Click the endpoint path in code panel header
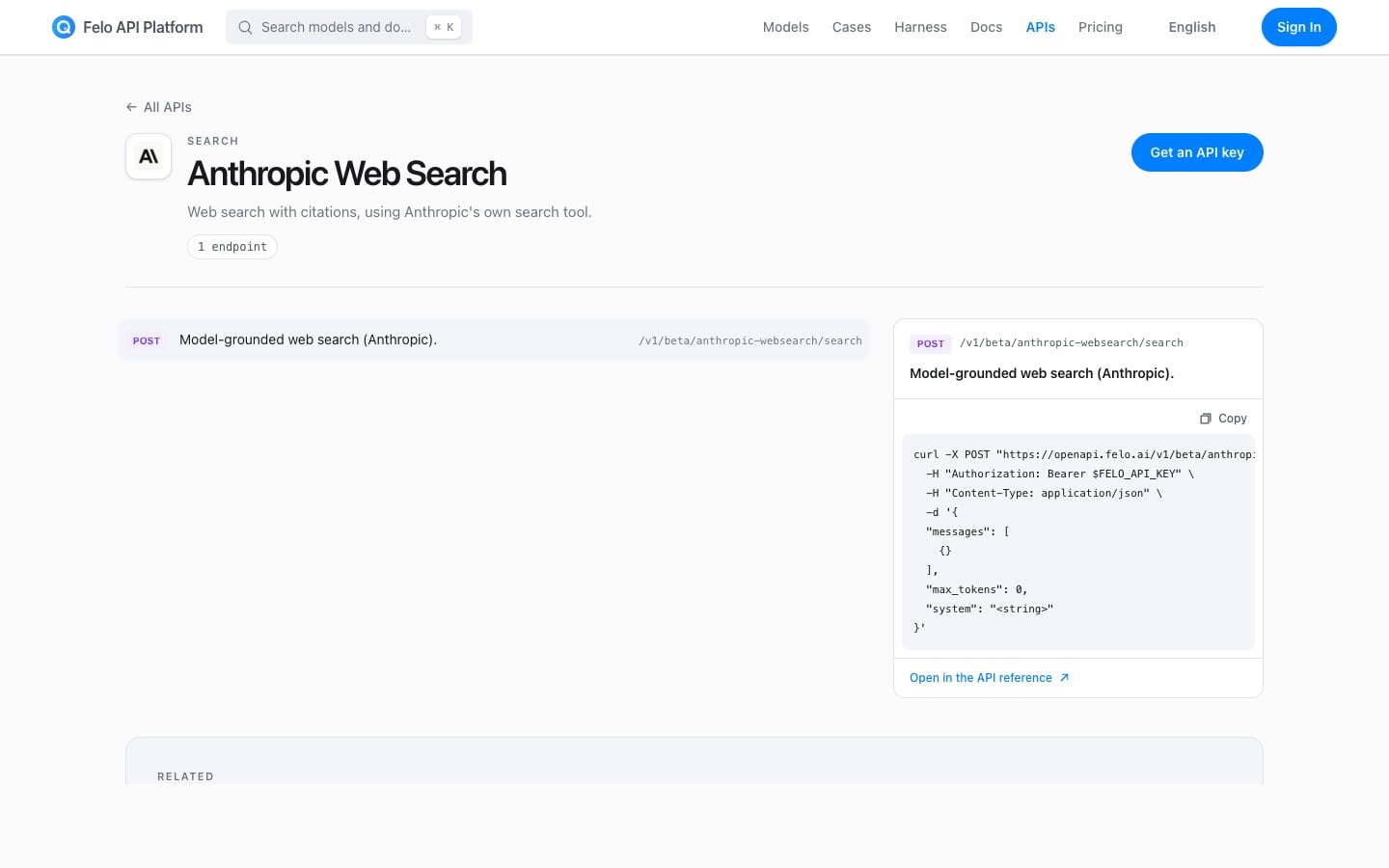The image size is (1389, 868). point(1072,342)
